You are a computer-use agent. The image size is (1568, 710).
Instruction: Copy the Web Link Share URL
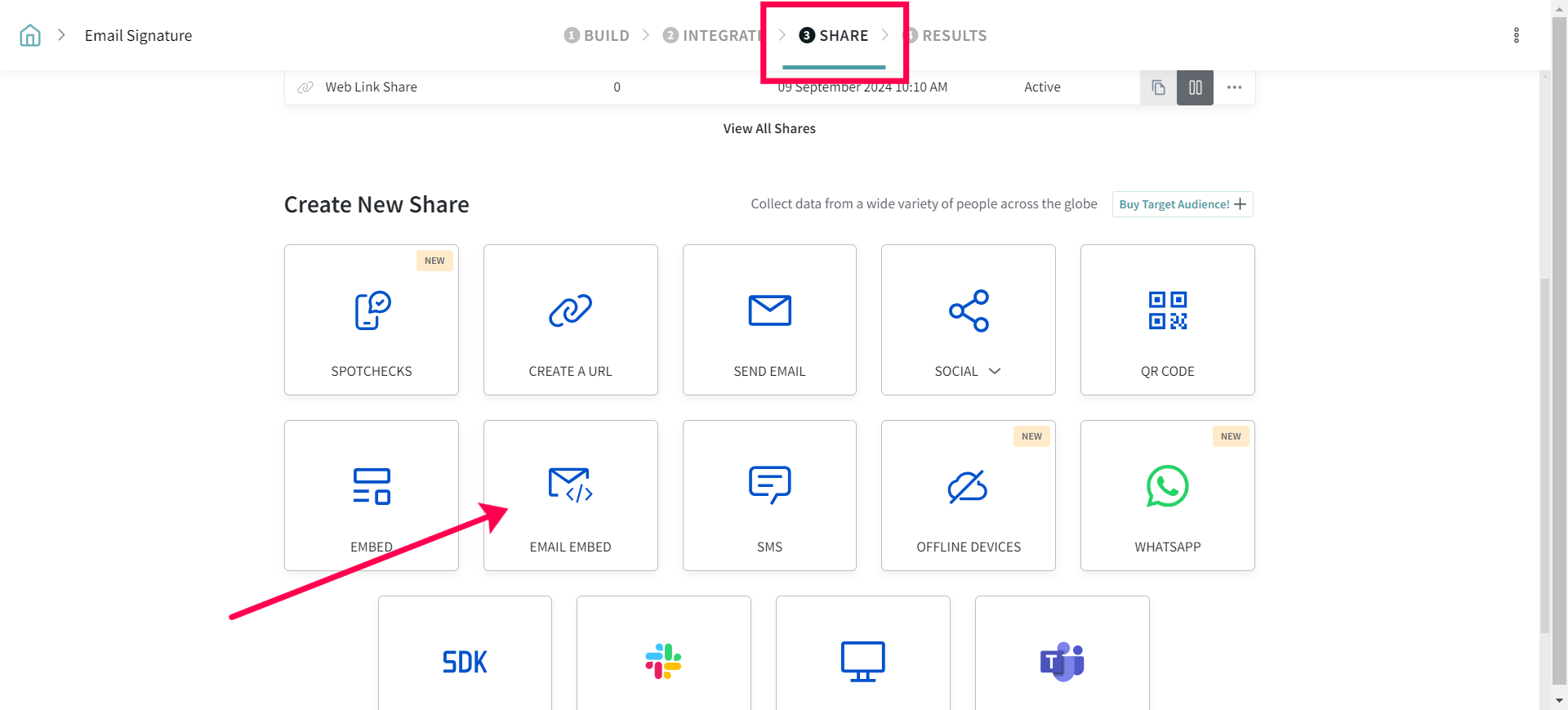tap(1158, 87)
